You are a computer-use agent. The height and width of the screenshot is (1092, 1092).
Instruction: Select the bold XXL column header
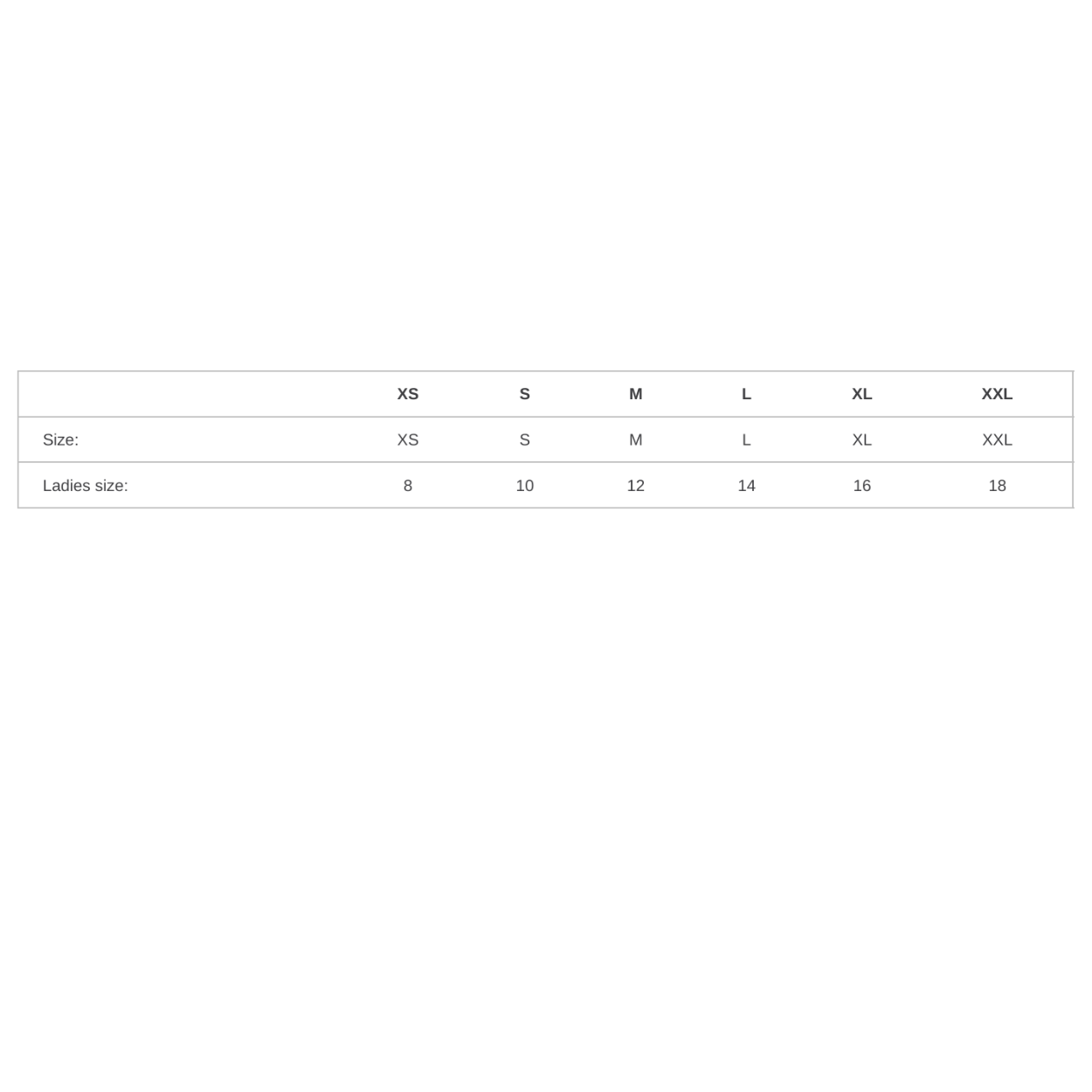997,394
